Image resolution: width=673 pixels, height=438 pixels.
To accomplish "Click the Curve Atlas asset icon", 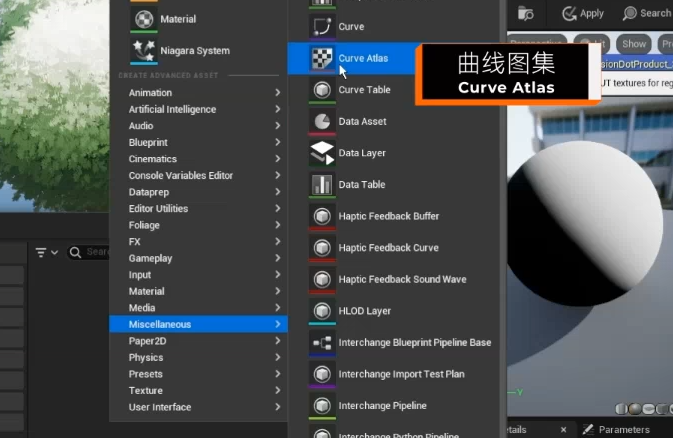I will point(321,58).
